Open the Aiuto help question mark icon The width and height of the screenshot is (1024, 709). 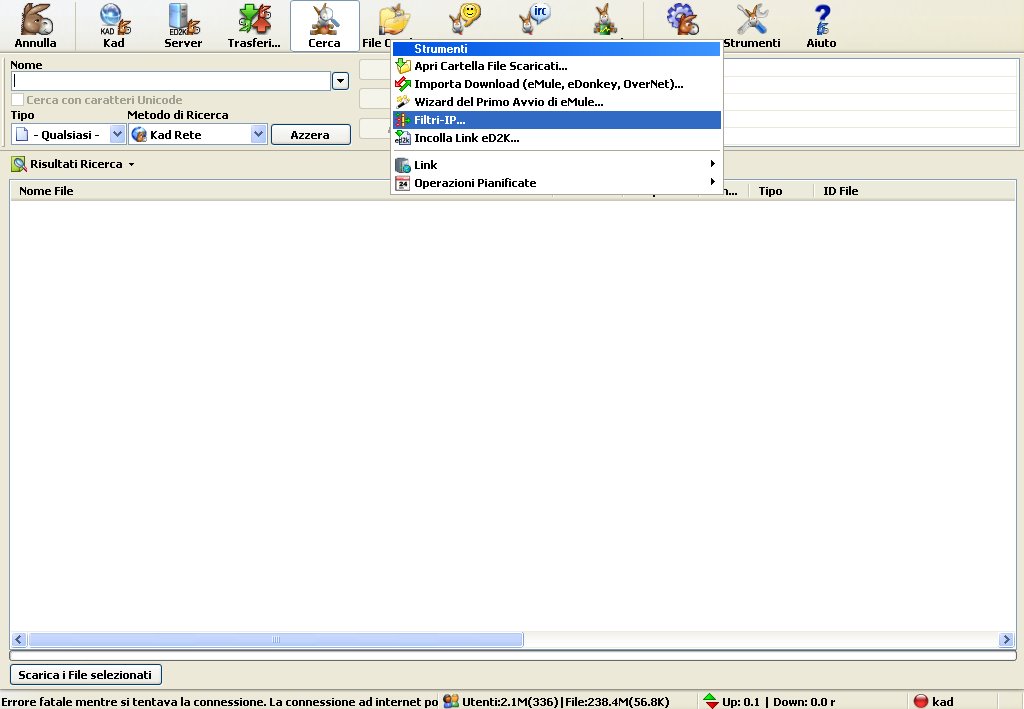822,19
